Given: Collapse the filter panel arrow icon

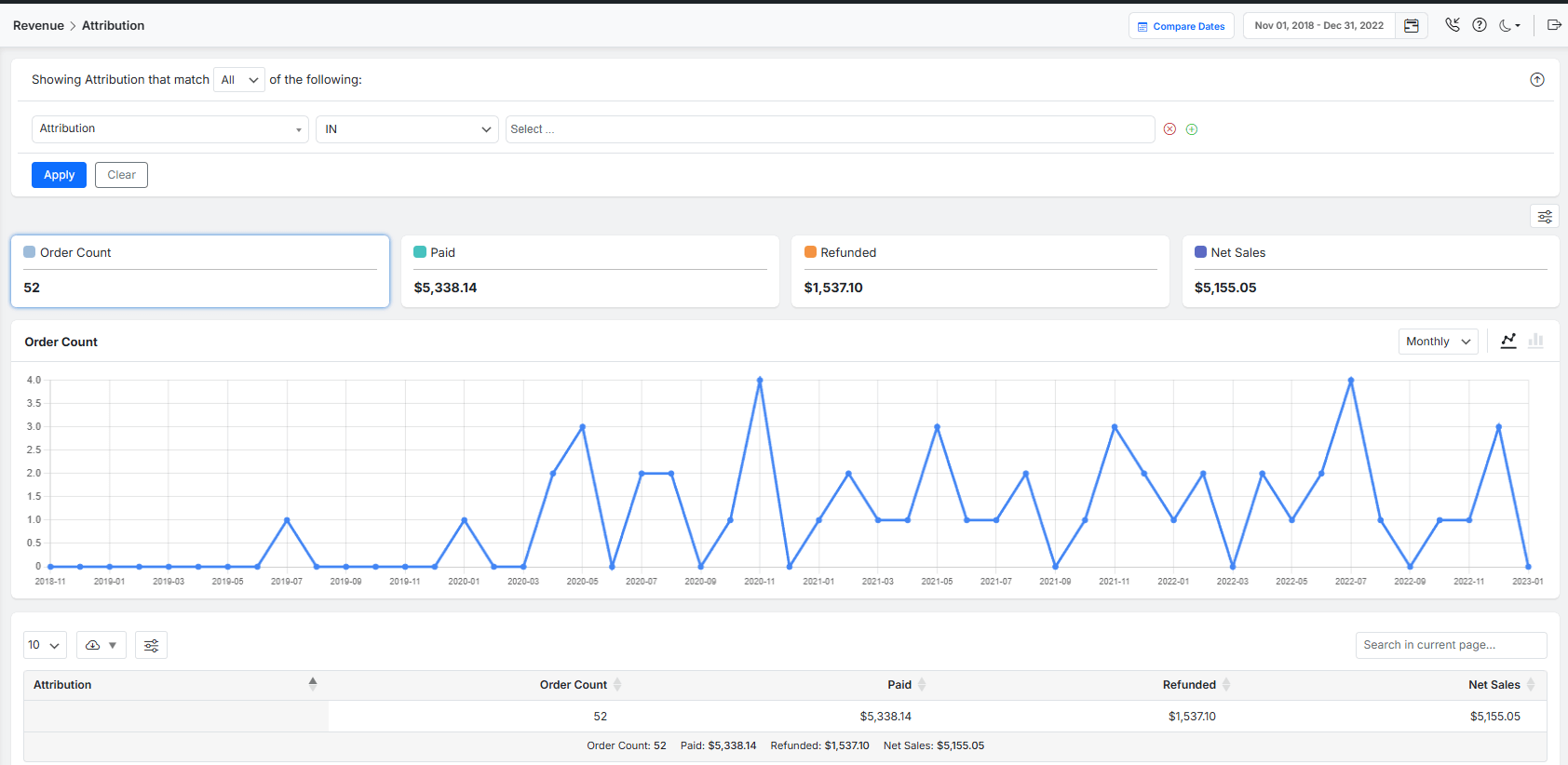Looking at the screenshot, I should [1536, 80].
